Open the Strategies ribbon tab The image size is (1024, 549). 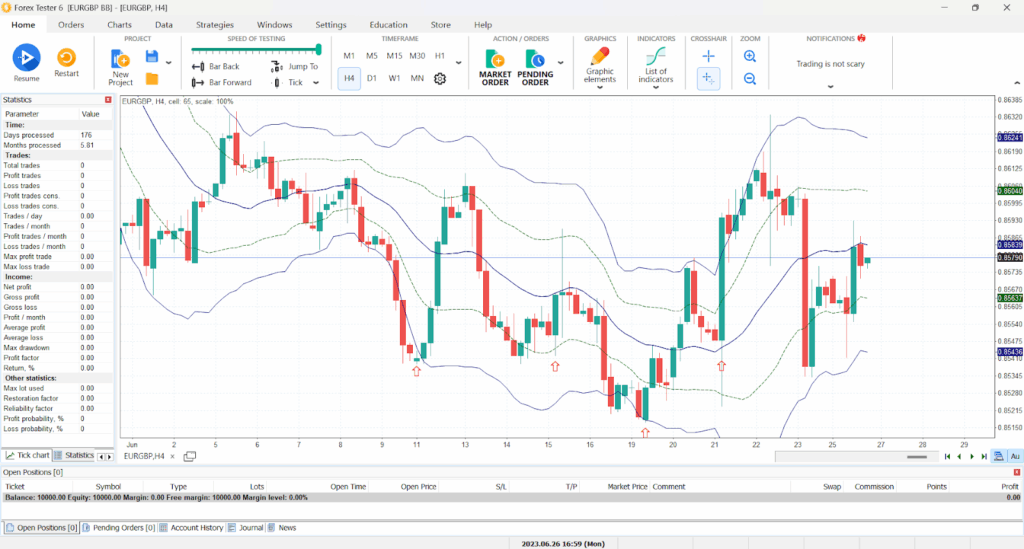tap(215, 25)
